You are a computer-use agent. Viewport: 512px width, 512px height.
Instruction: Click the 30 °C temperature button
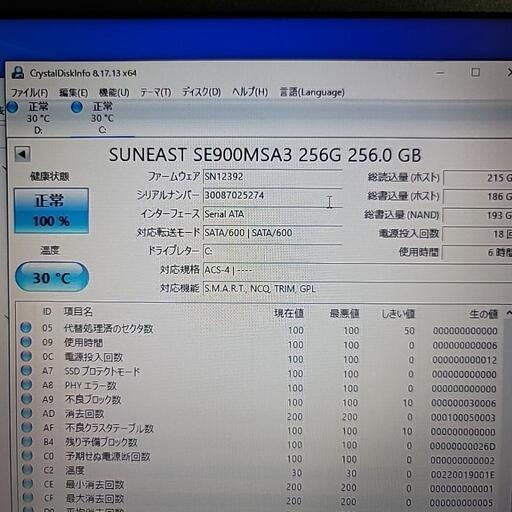(52, 277)
